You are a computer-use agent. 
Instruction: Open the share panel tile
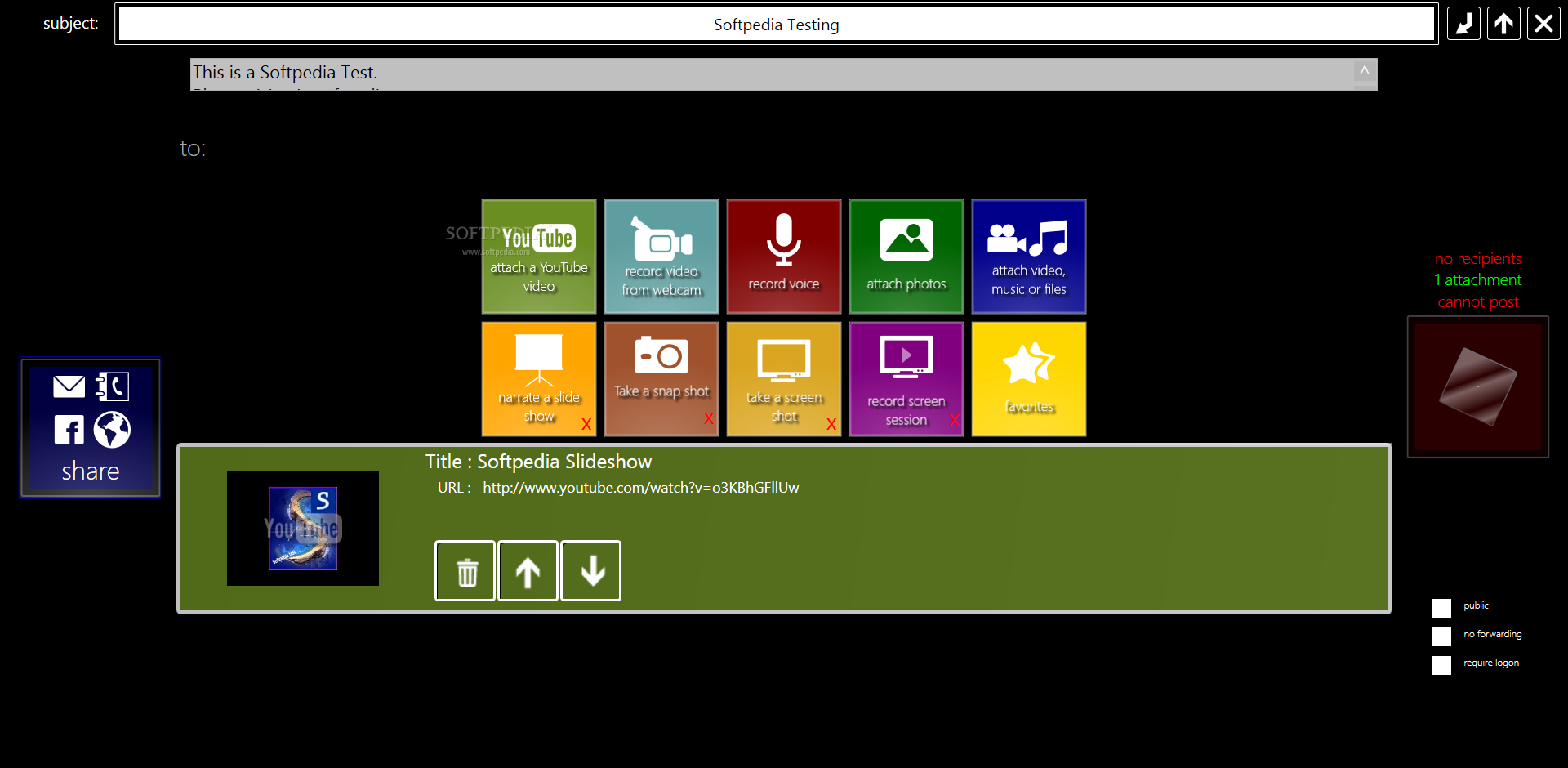point(91,428)
